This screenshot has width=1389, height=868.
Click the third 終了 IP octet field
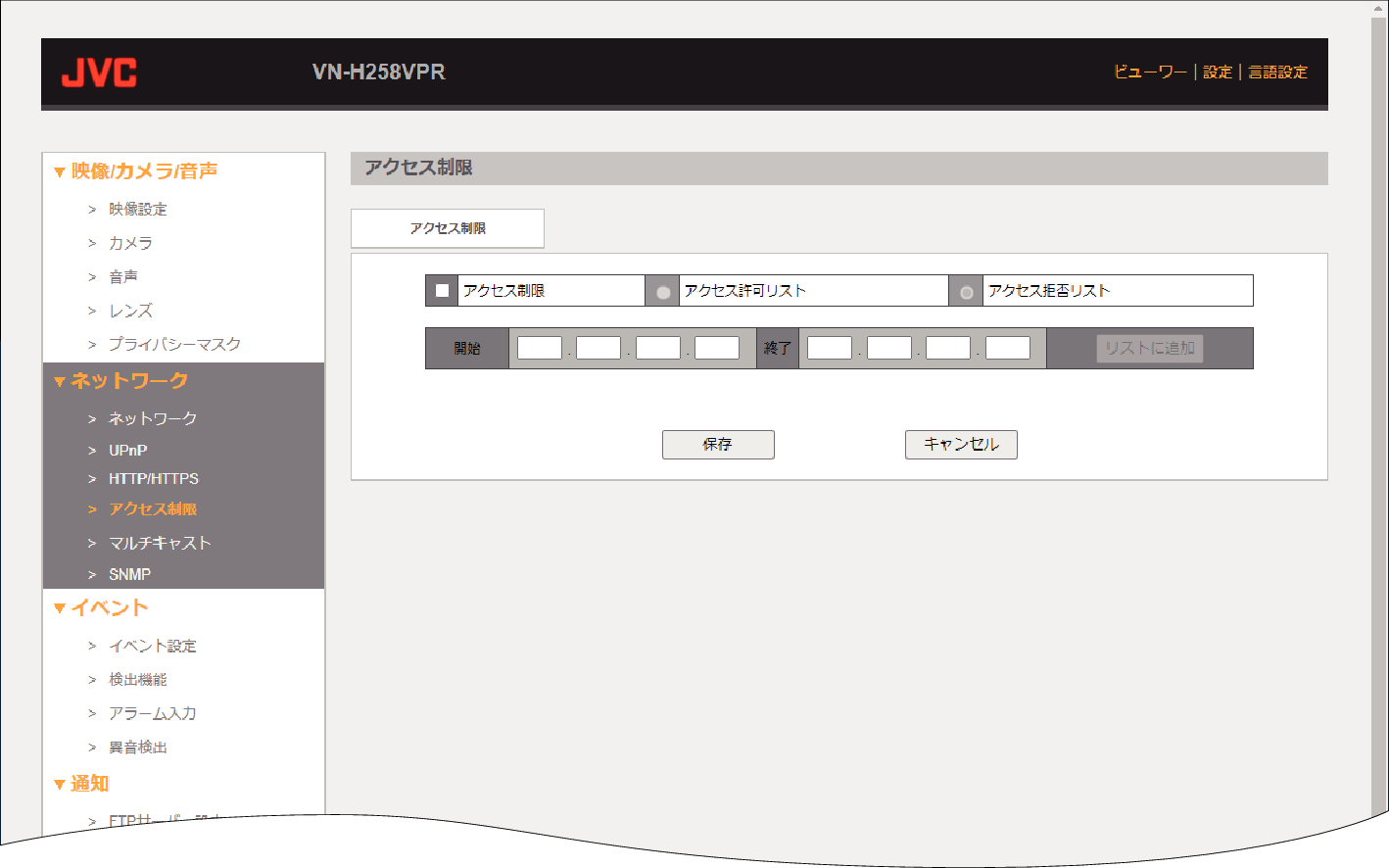coord(948,348)
